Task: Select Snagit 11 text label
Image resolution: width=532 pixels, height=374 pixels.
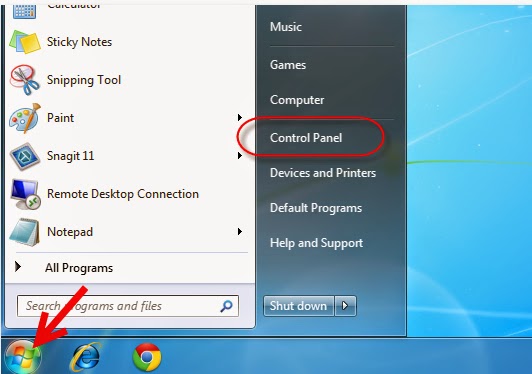Action: point(71,156)
